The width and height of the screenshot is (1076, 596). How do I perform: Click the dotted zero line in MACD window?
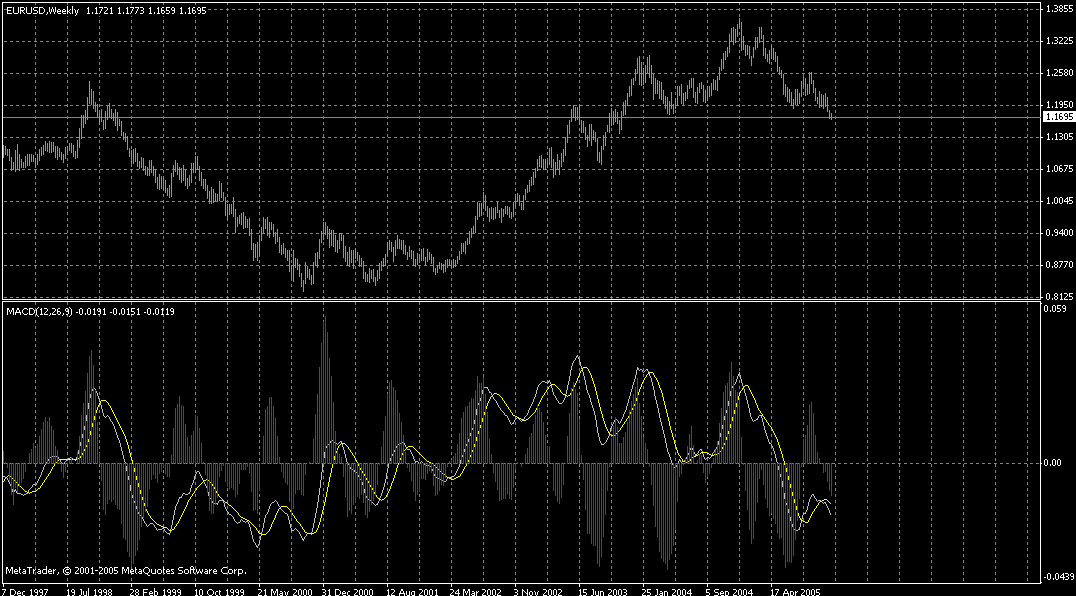(x=900, y=463)
